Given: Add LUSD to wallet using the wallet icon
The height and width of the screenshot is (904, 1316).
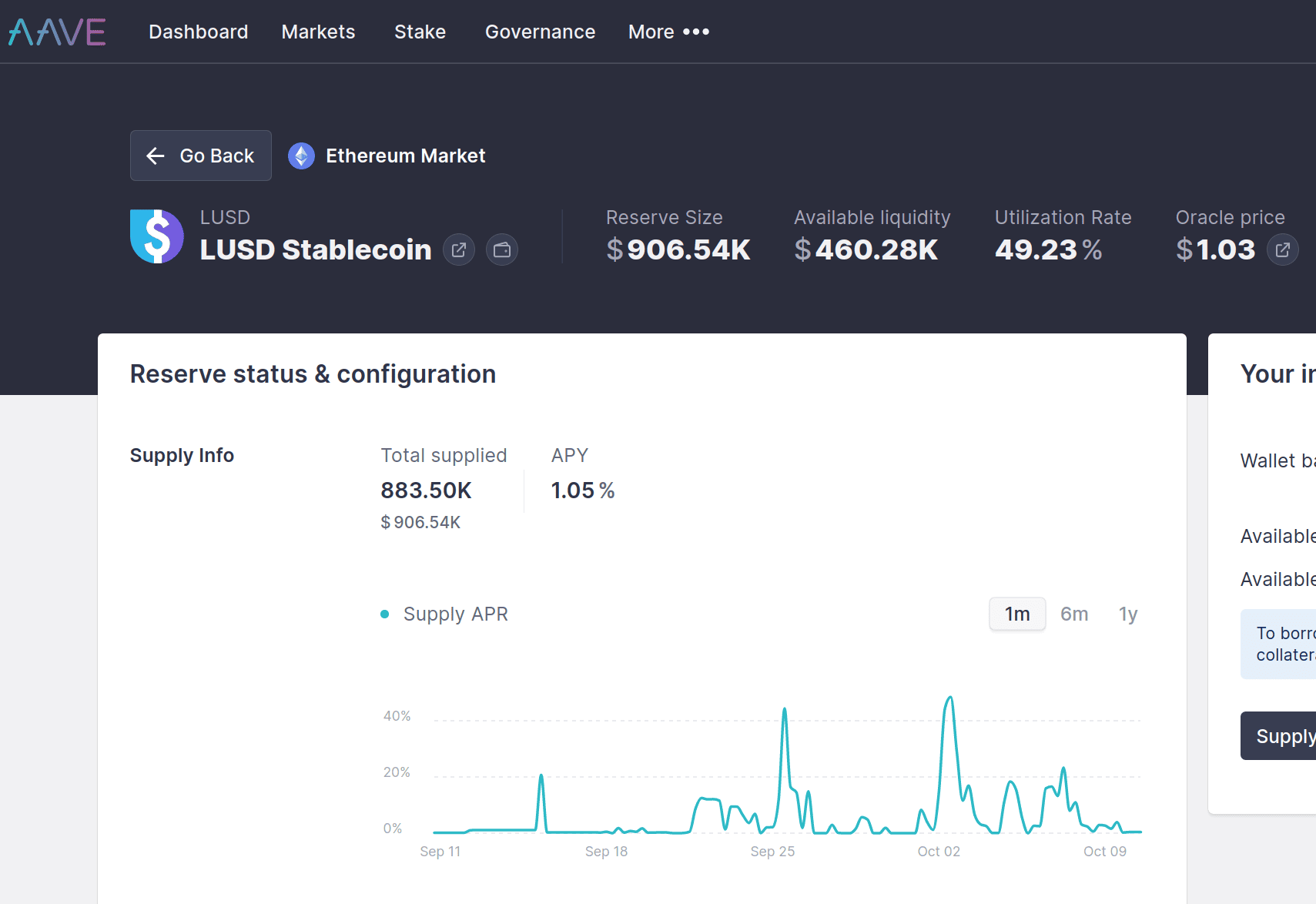Looking at the screenshot, I should [501, 249].
